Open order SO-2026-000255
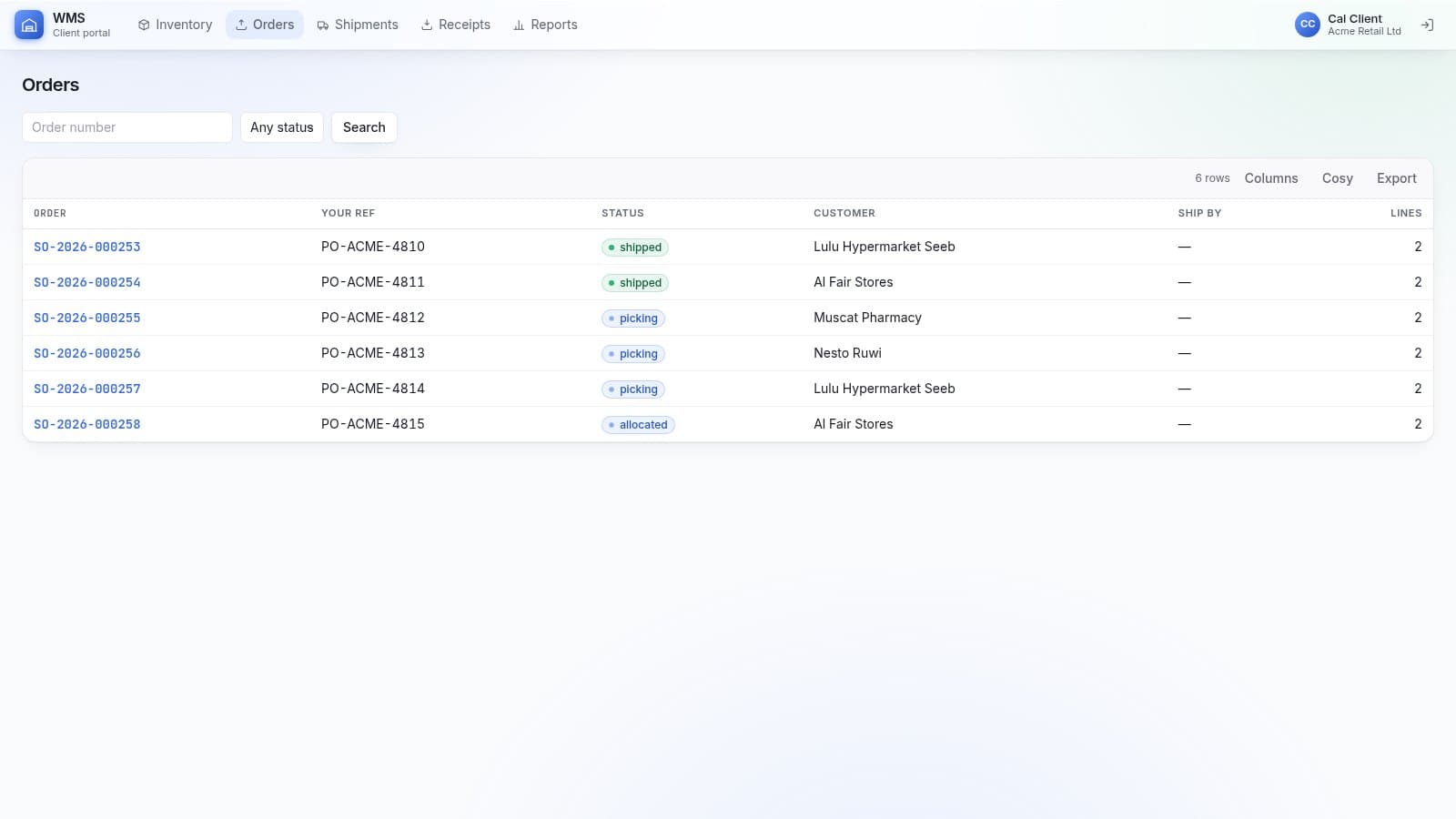 (x=87, y=318)
